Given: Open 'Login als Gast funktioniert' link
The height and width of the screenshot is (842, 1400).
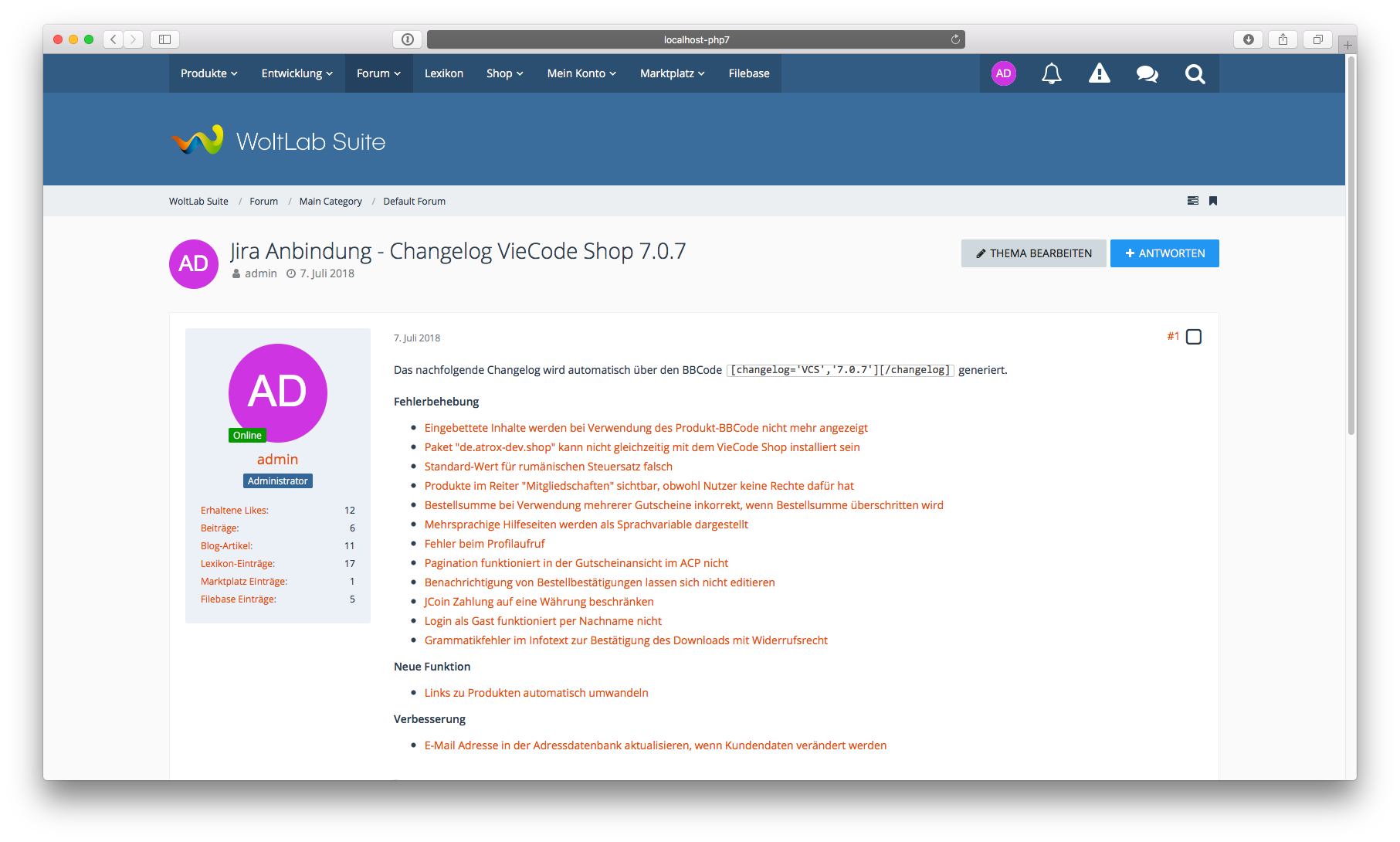Looking at the screenshot, I should click(x=543, y=621).
